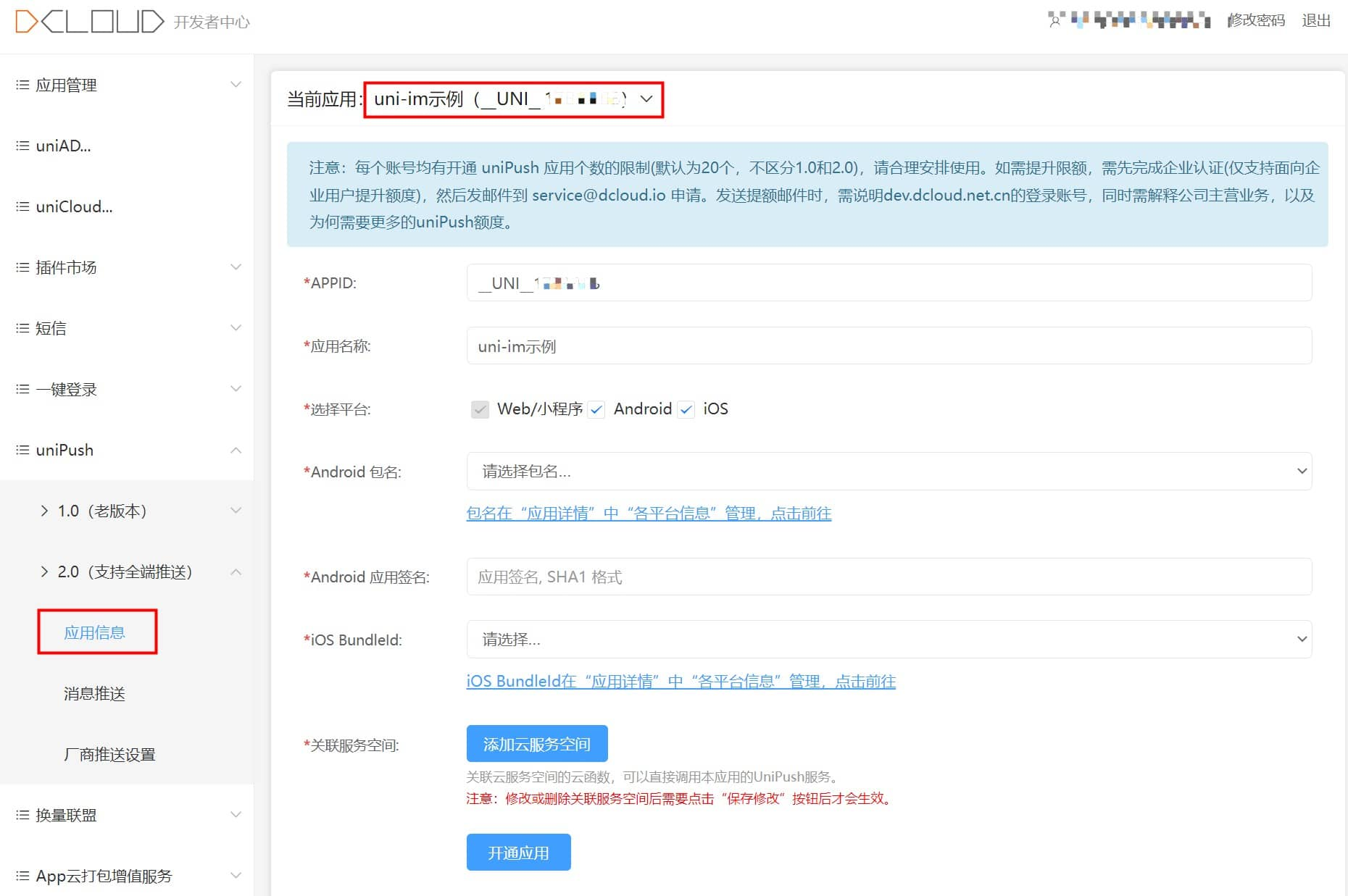This screenshot has width=1348, height=896.
Task: Select 消息推送 submenu item
Action: click(95, 693)
